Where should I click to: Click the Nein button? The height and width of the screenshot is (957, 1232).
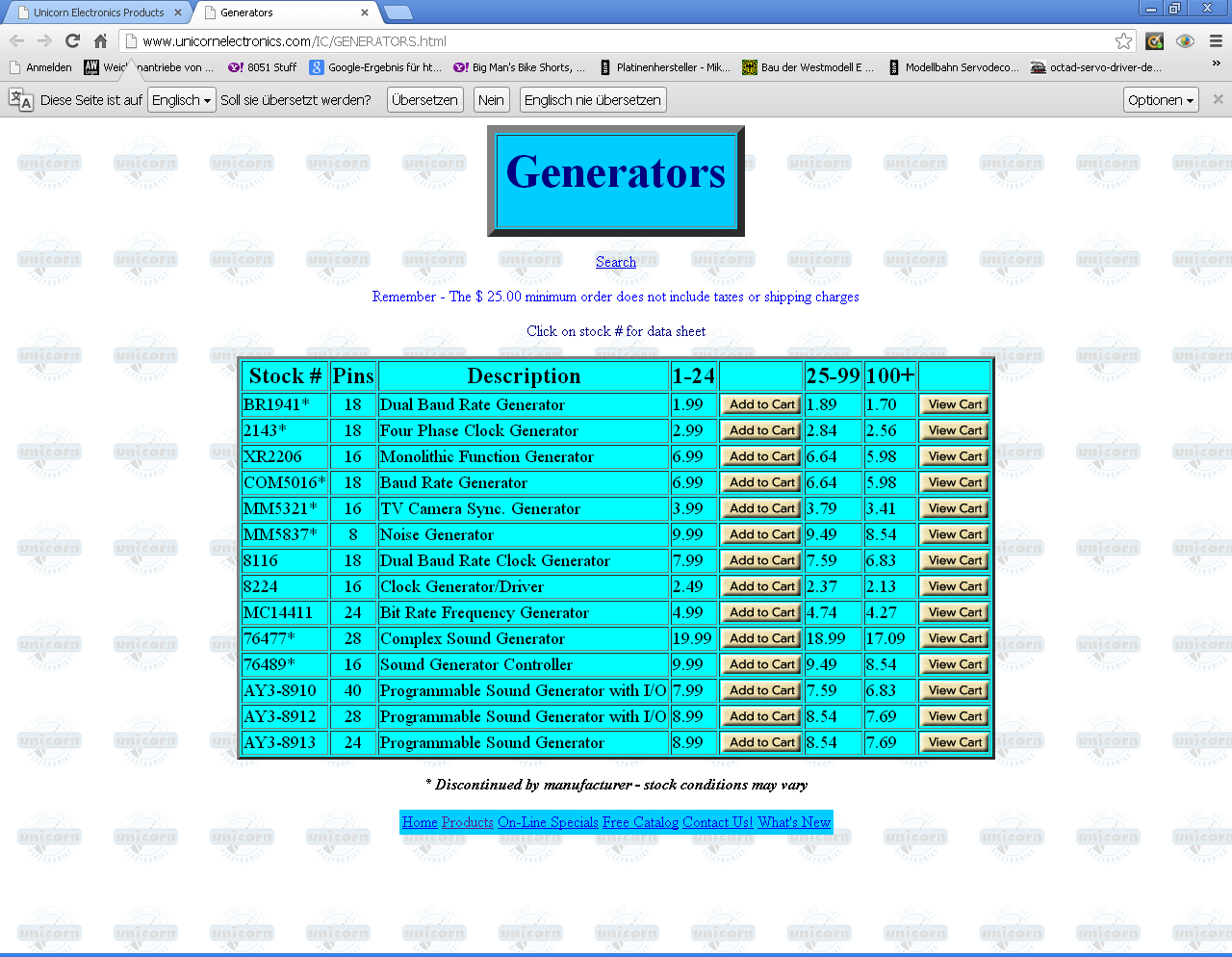point(491,99)
